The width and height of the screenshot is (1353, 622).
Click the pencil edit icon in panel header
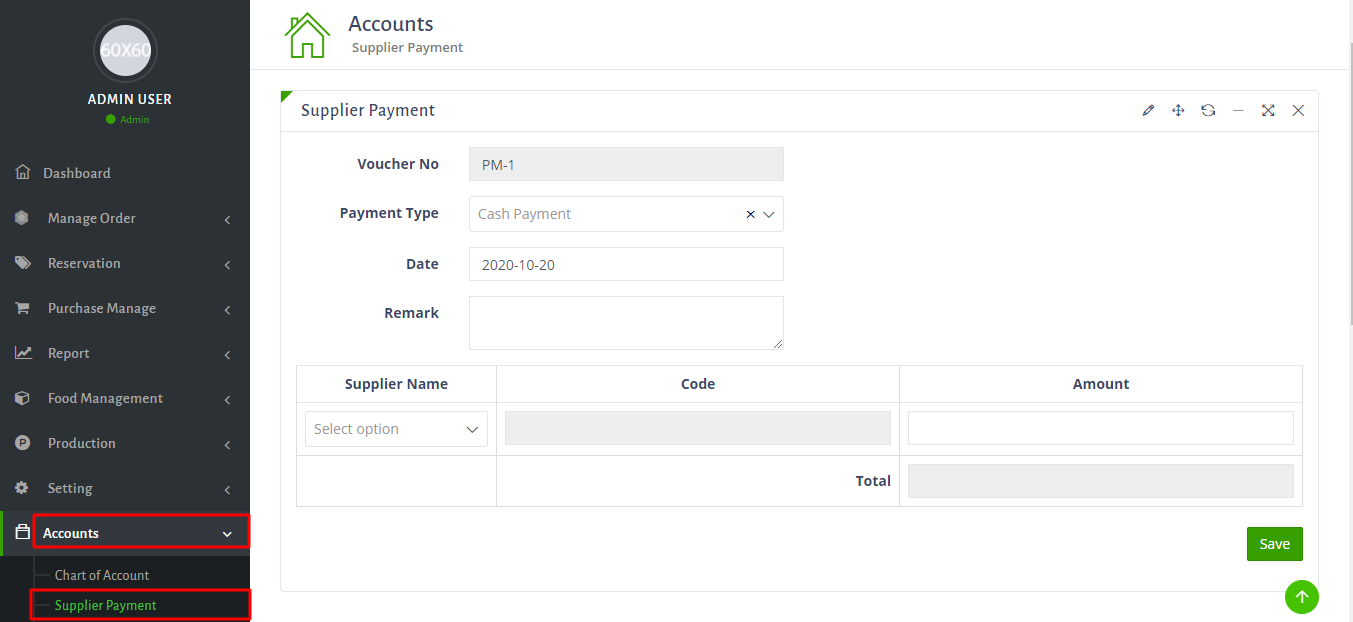pyautogui.click(x=1148, y=111)
